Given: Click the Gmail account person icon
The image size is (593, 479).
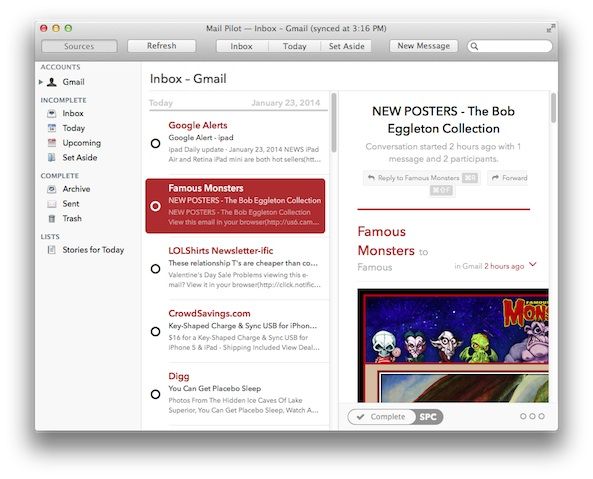Looking at the screenshot, I should 52,82.
